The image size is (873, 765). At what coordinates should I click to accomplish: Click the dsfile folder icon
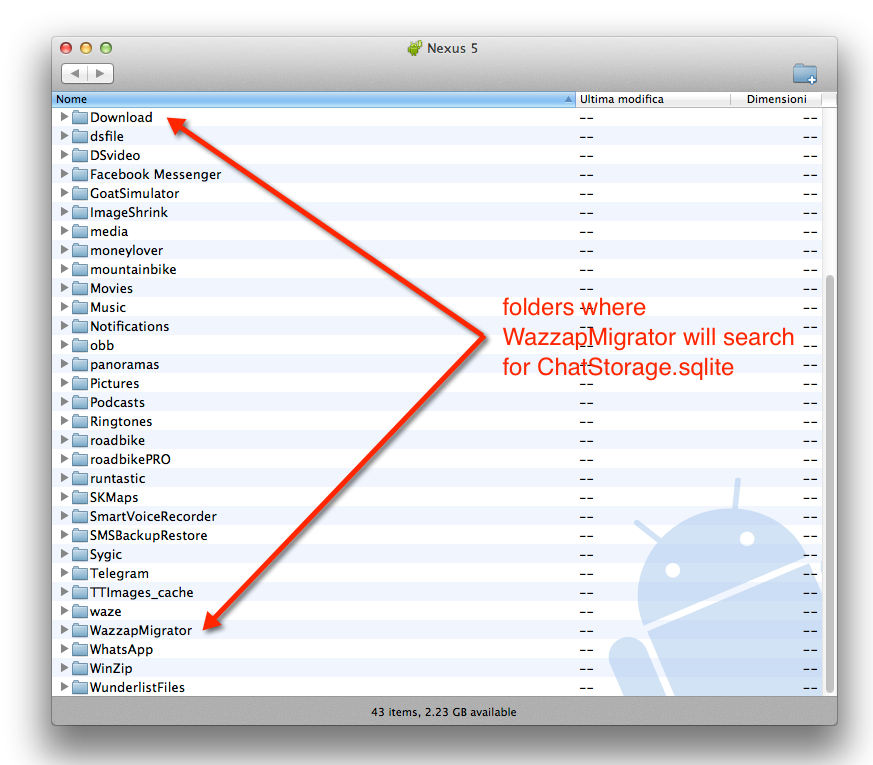click(80, 136)
